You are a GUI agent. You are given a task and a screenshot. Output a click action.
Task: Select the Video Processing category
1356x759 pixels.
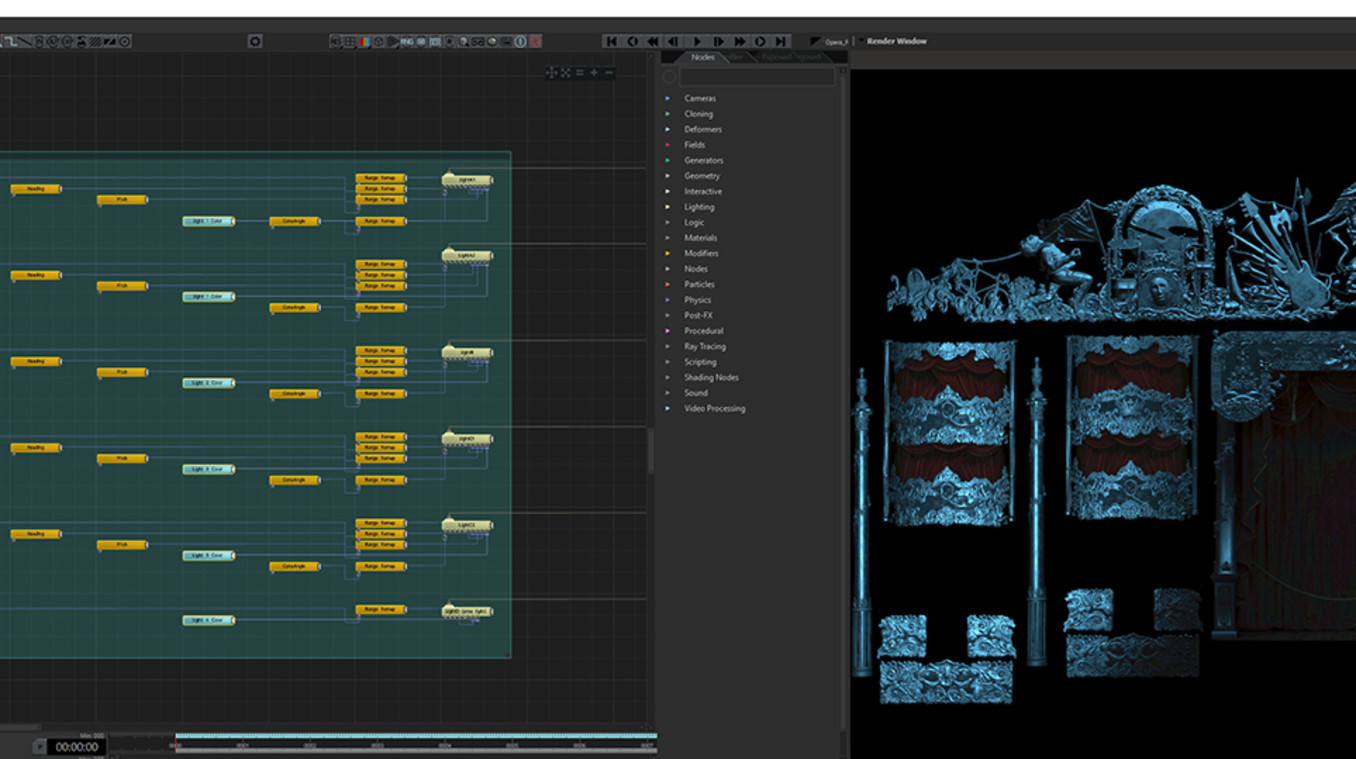pos(714,408)
